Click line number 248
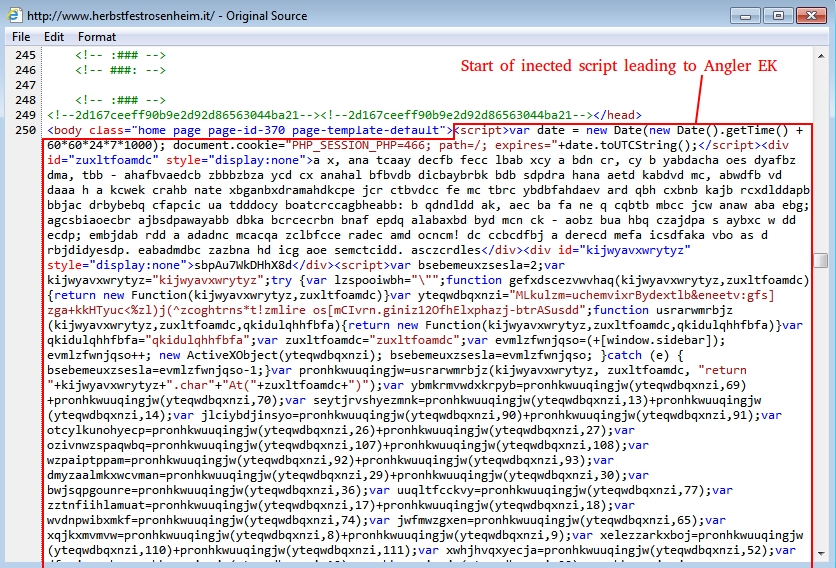This screenshot has width=836, height=568. [x=26, y=100]
